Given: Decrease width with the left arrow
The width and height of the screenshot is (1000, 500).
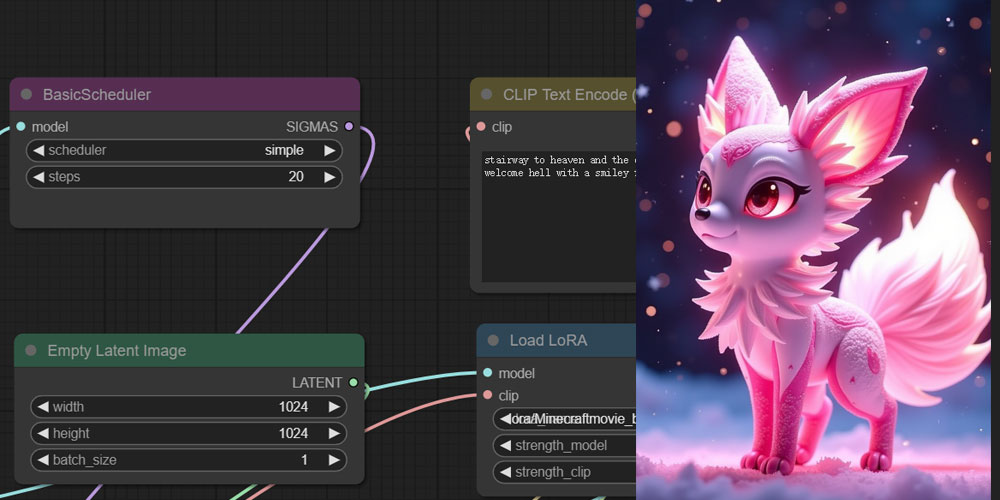Looking at the screenshot, I should coord(43,406).
